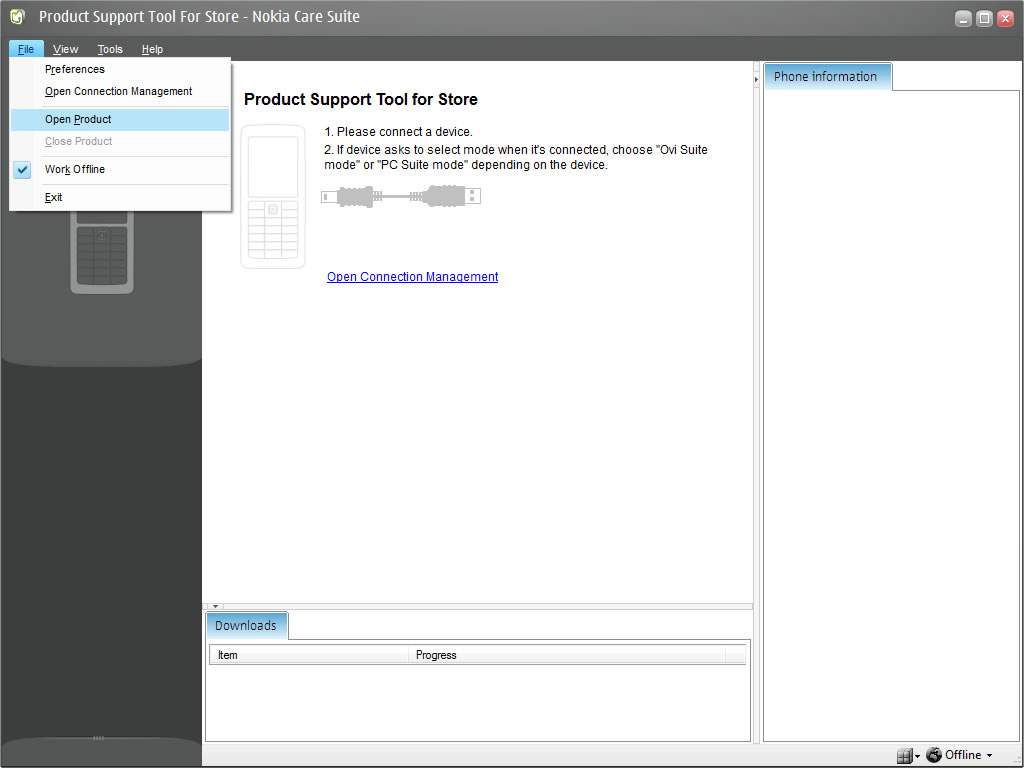Expand the dropdown arrow beside cube icon
Viewport: 1024px width, 768px height.
coord(918,757)
